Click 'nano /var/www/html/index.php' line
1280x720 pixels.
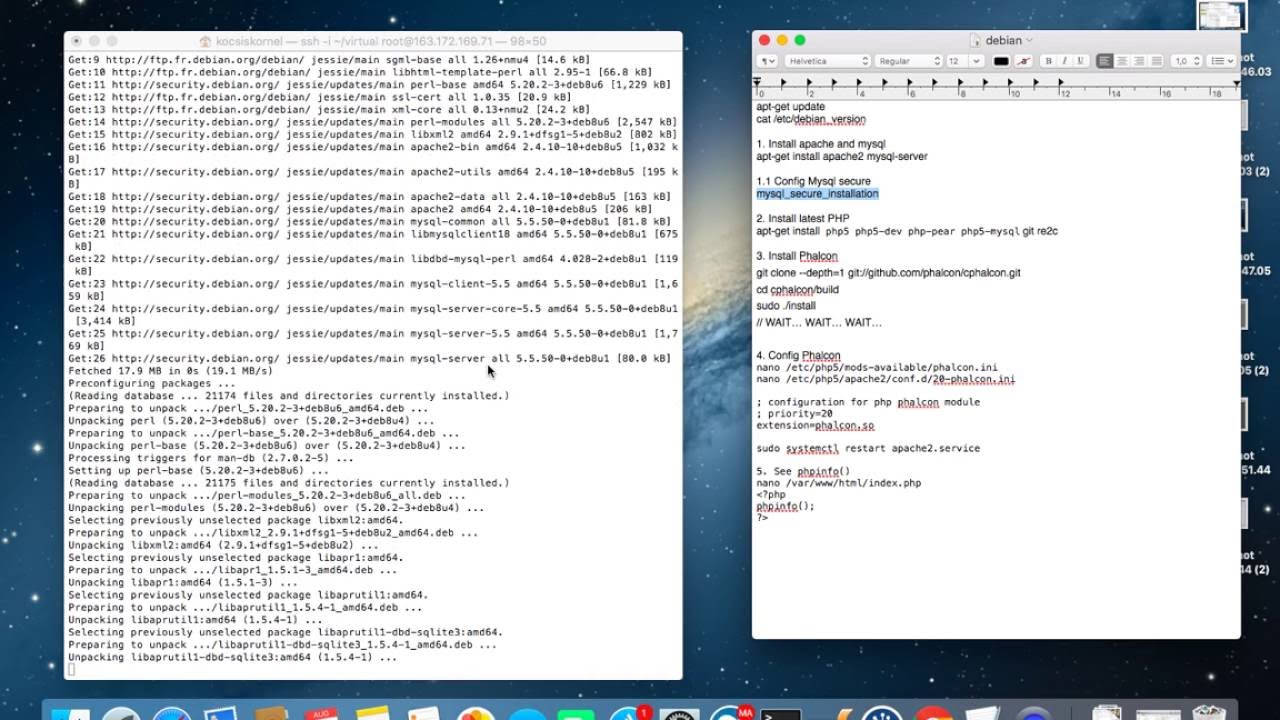click(838, 483)
